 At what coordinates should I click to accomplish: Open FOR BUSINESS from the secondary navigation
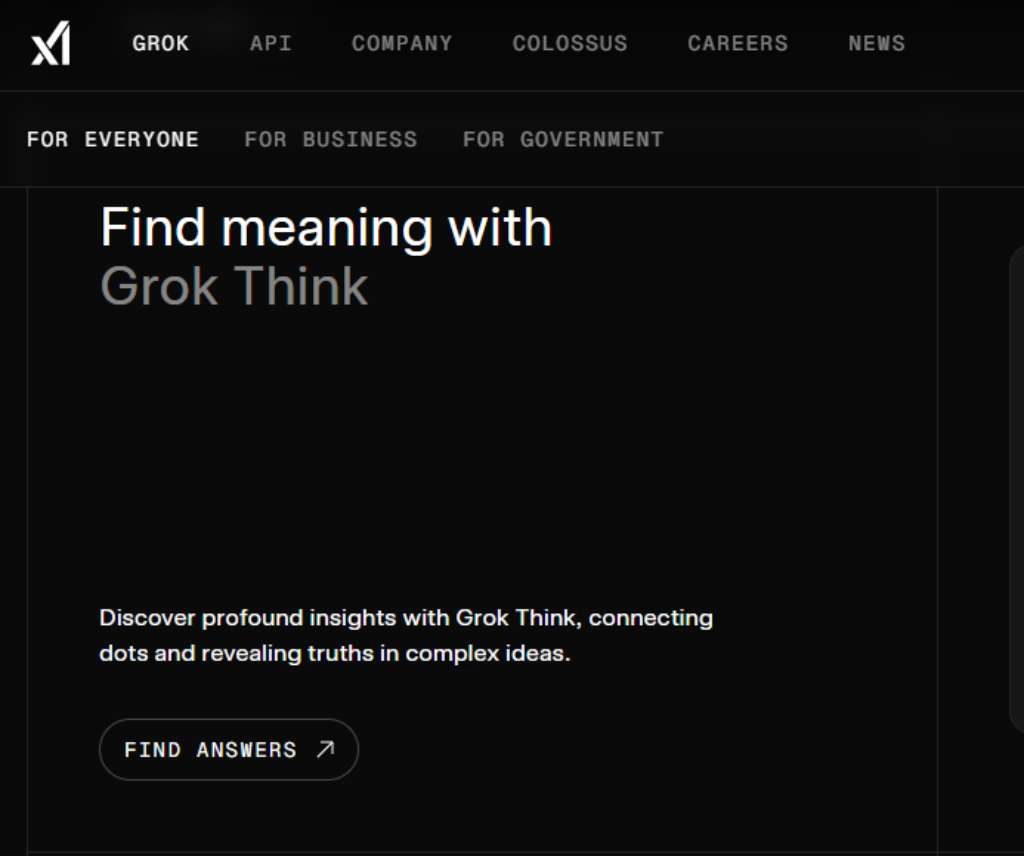coord(330,139)
